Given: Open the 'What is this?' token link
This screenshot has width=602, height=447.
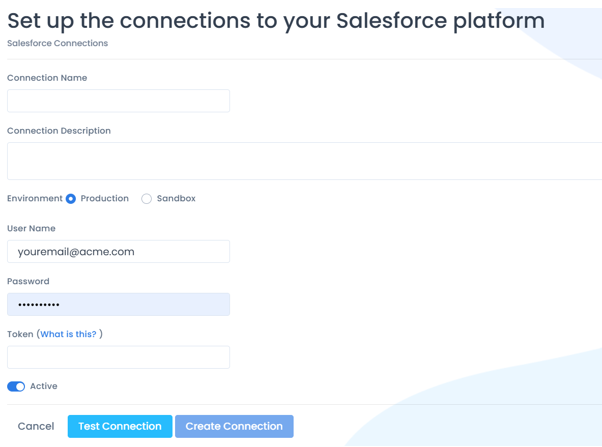Looking at the screenshot, I should pyautogui.click(x=68, y=334).
